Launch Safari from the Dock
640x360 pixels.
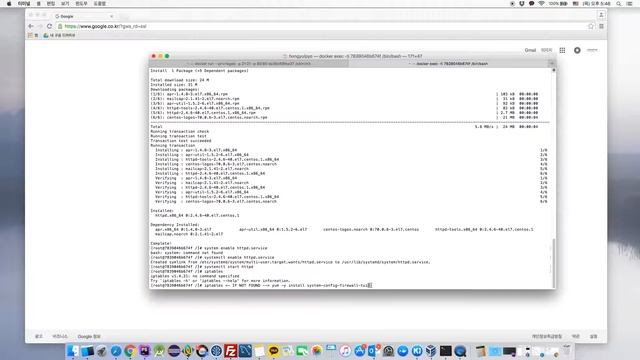click(116, 351)
